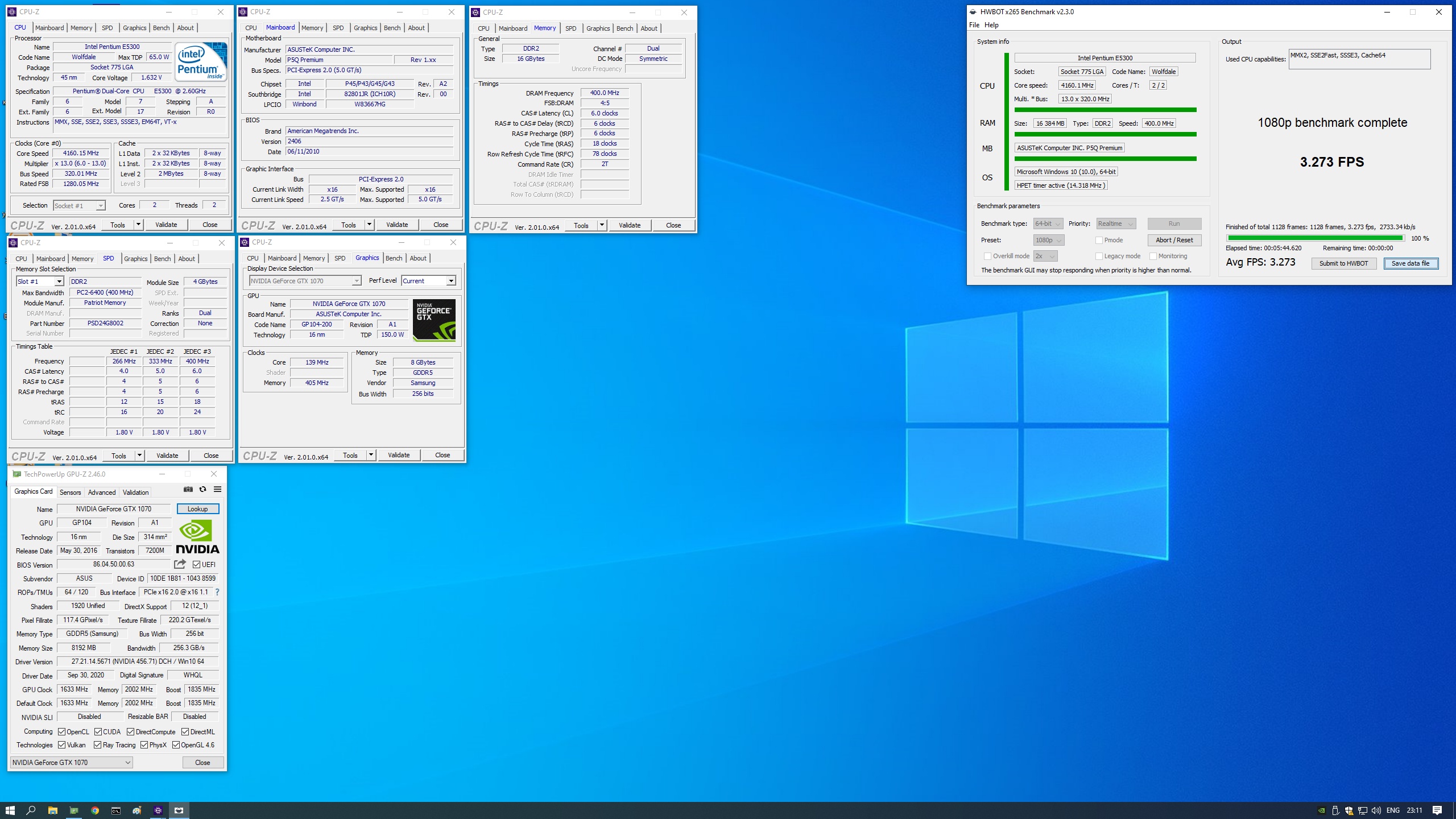Open the GPU-Z graphics card selector dropdown
The height and width of the screenshot is (819, 1456).
pyautogui.click(x=71, y=762)
